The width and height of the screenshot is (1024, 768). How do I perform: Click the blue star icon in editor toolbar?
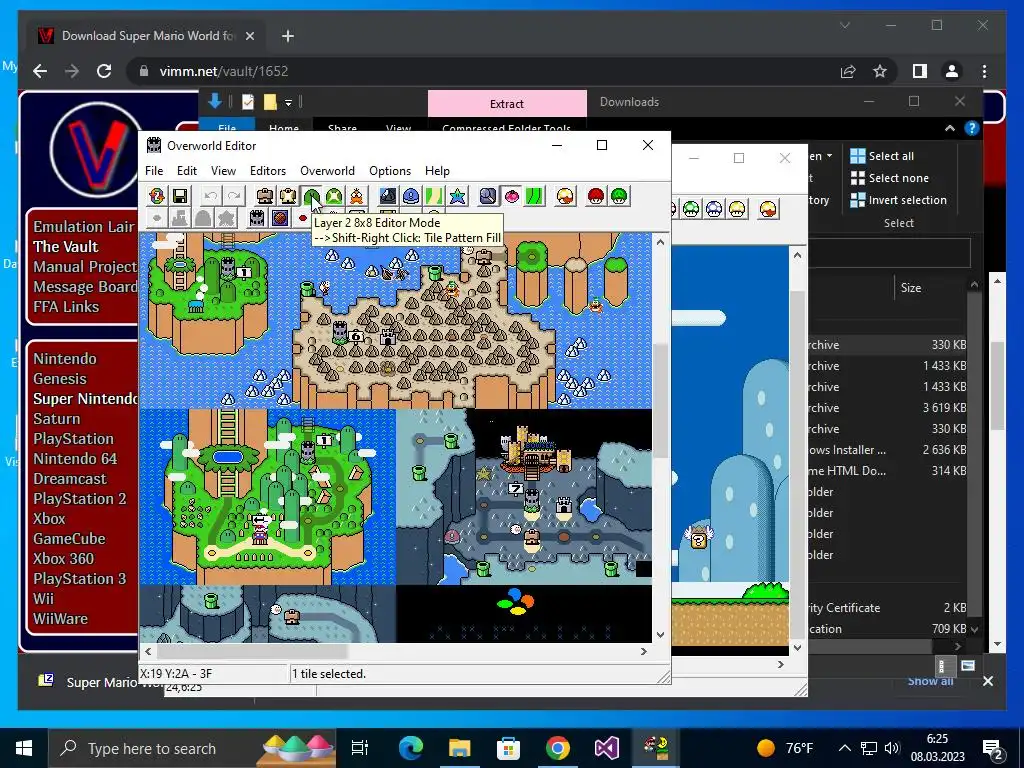tap(457, 196)
